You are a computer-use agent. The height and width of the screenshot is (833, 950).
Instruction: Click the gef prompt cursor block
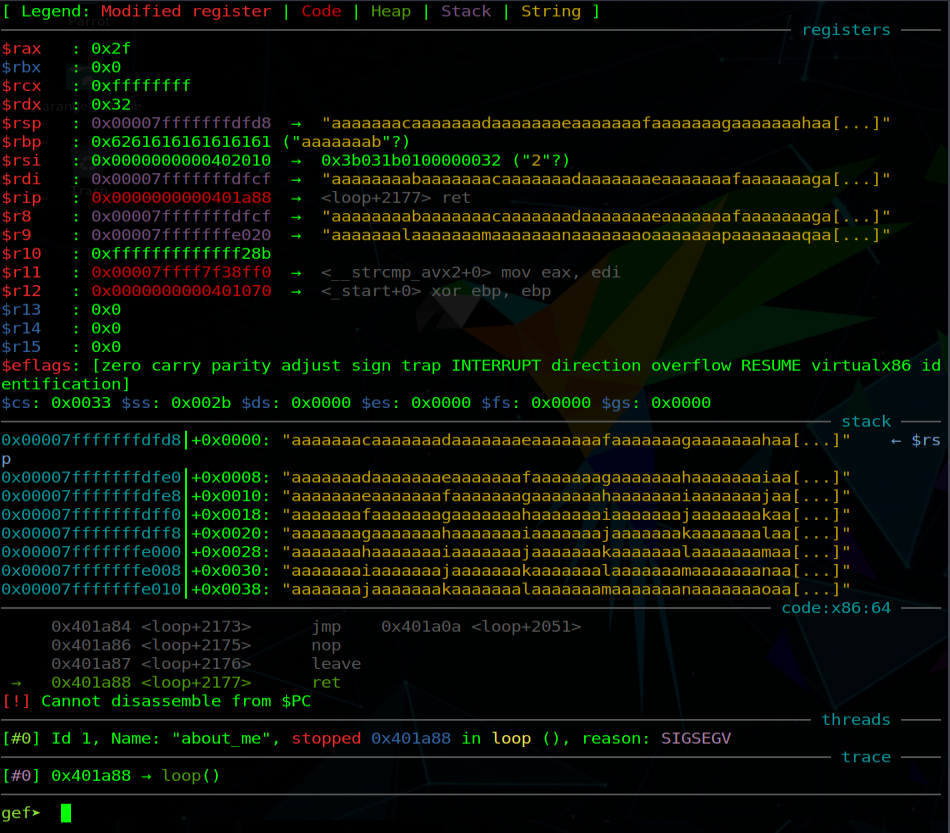click(66, 813)
